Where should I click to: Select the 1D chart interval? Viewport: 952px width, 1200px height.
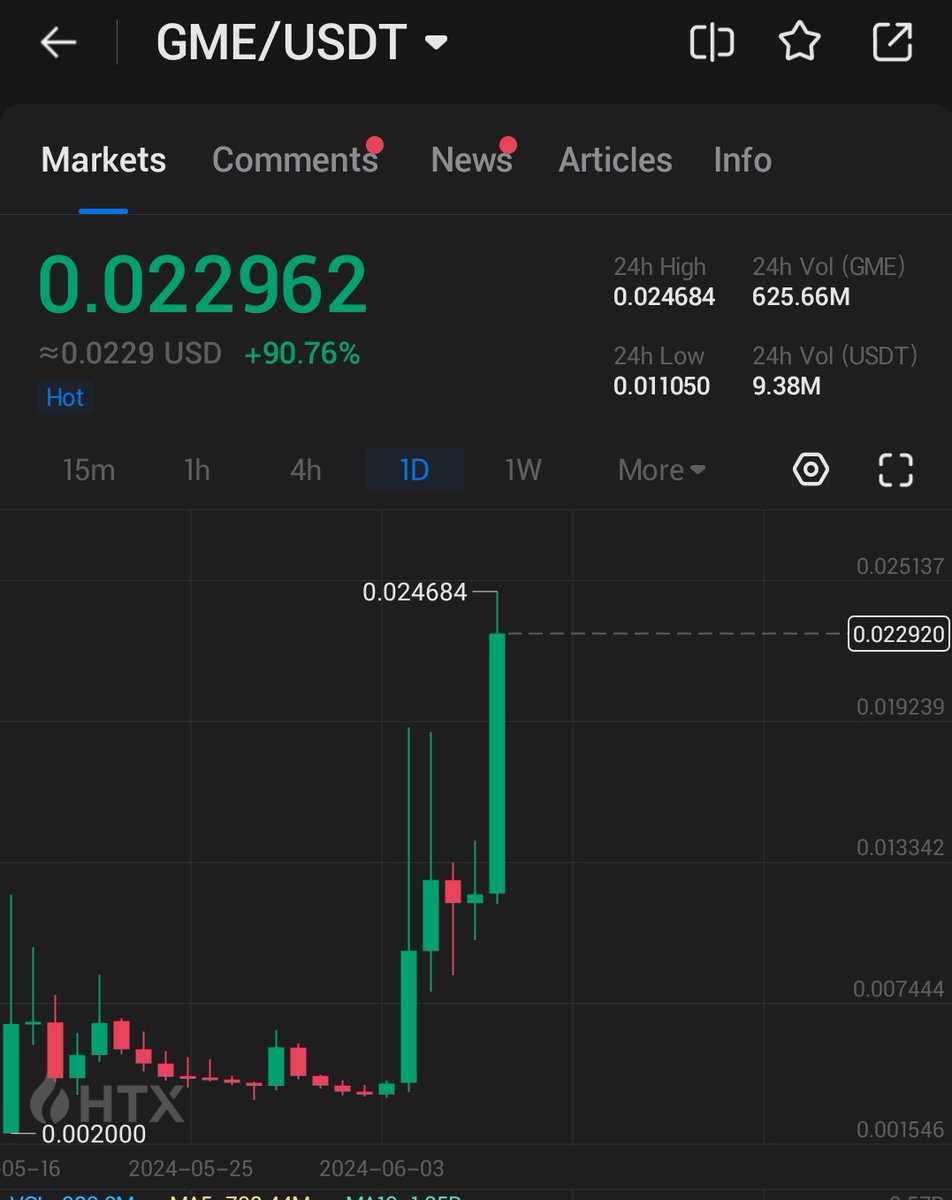click(414, 470)
